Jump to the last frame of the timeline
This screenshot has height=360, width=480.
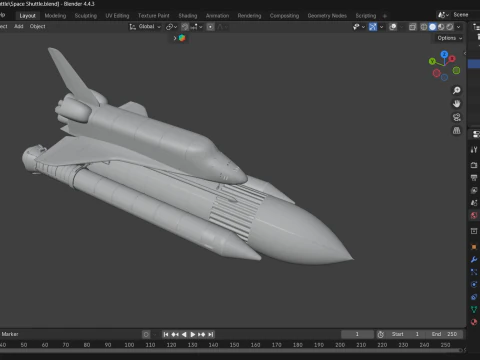(x=211, y=334)
